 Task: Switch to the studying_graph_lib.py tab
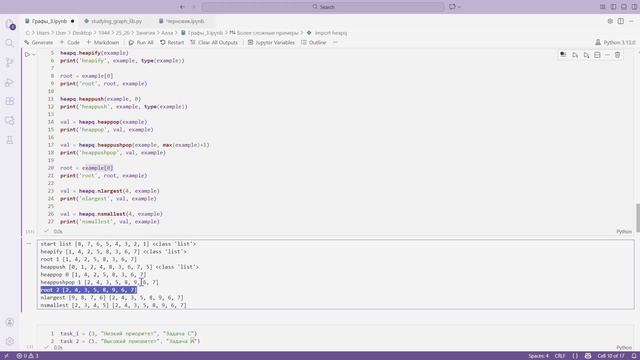click(x=116, y=21)
